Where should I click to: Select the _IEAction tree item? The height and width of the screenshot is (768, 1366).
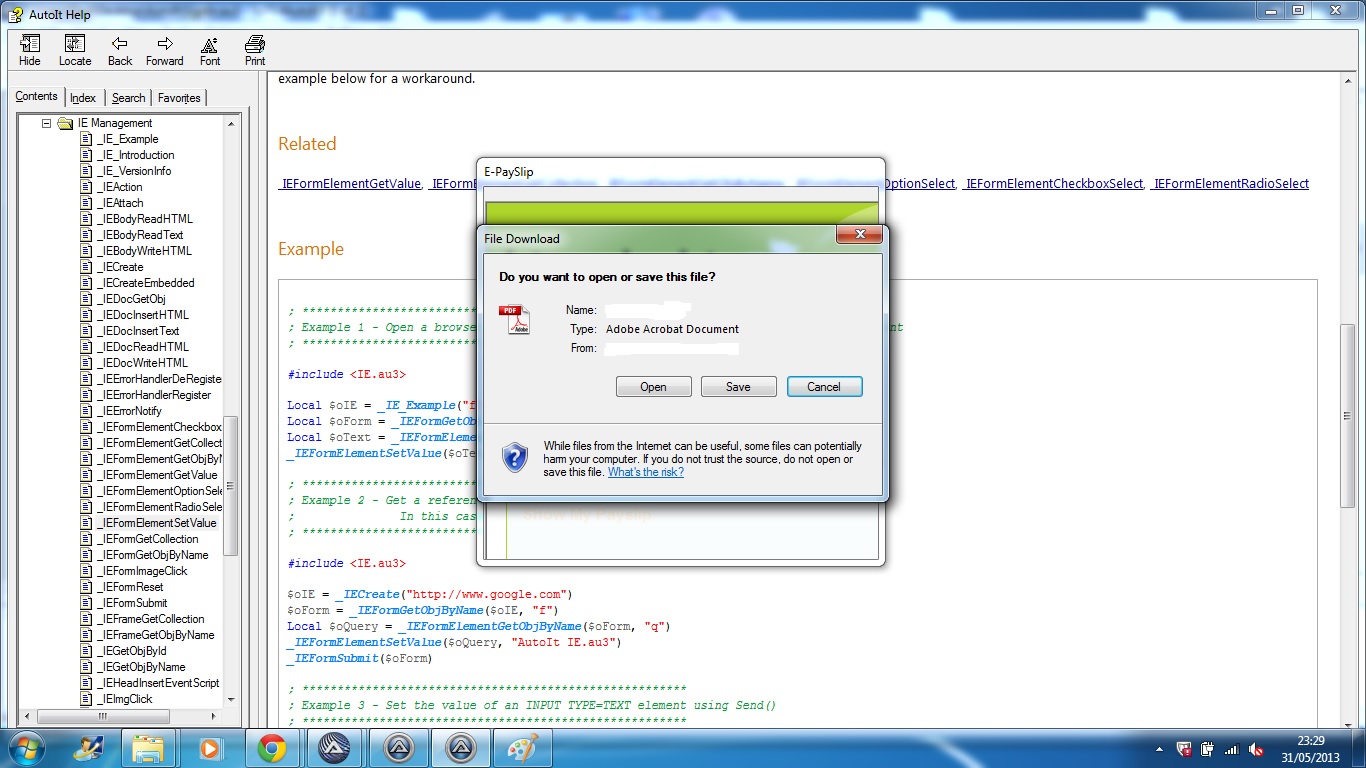pyautogui.click(x=120, y=187)
